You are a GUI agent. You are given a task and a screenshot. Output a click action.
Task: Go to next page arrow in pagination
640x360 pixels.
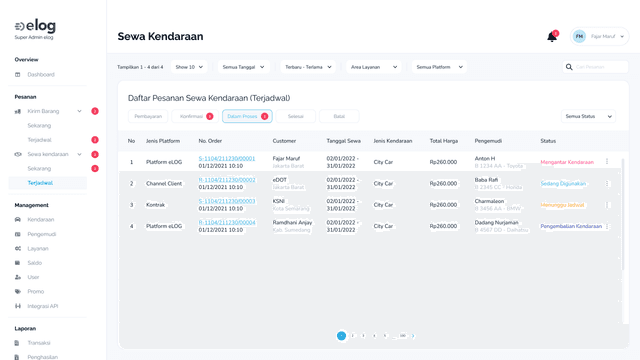pos(413,336)
